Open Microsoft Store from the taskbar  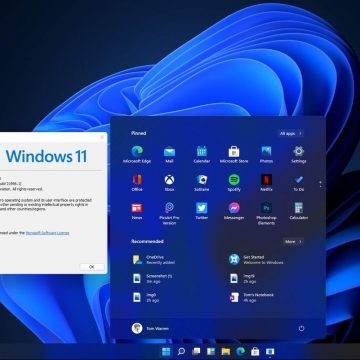255,351
